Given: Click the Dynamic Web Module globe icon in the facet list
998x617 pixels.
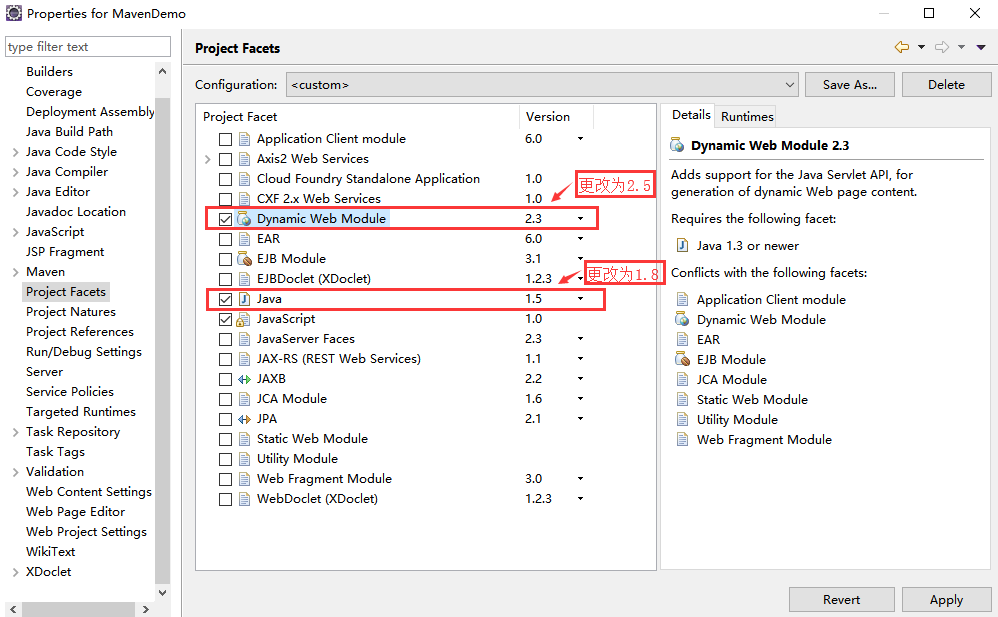Looking at the screenshot, I should point(244,219).
